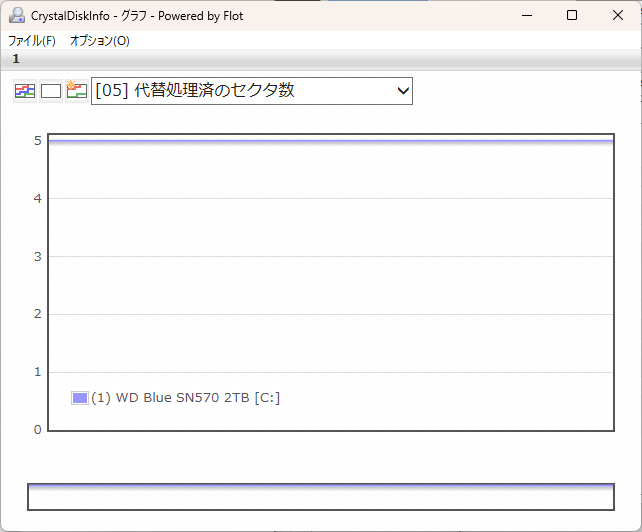642x532 pixels.
Task: Click the blue legend swatch for WD Blue SN570
Action: [x=80, y=398]
